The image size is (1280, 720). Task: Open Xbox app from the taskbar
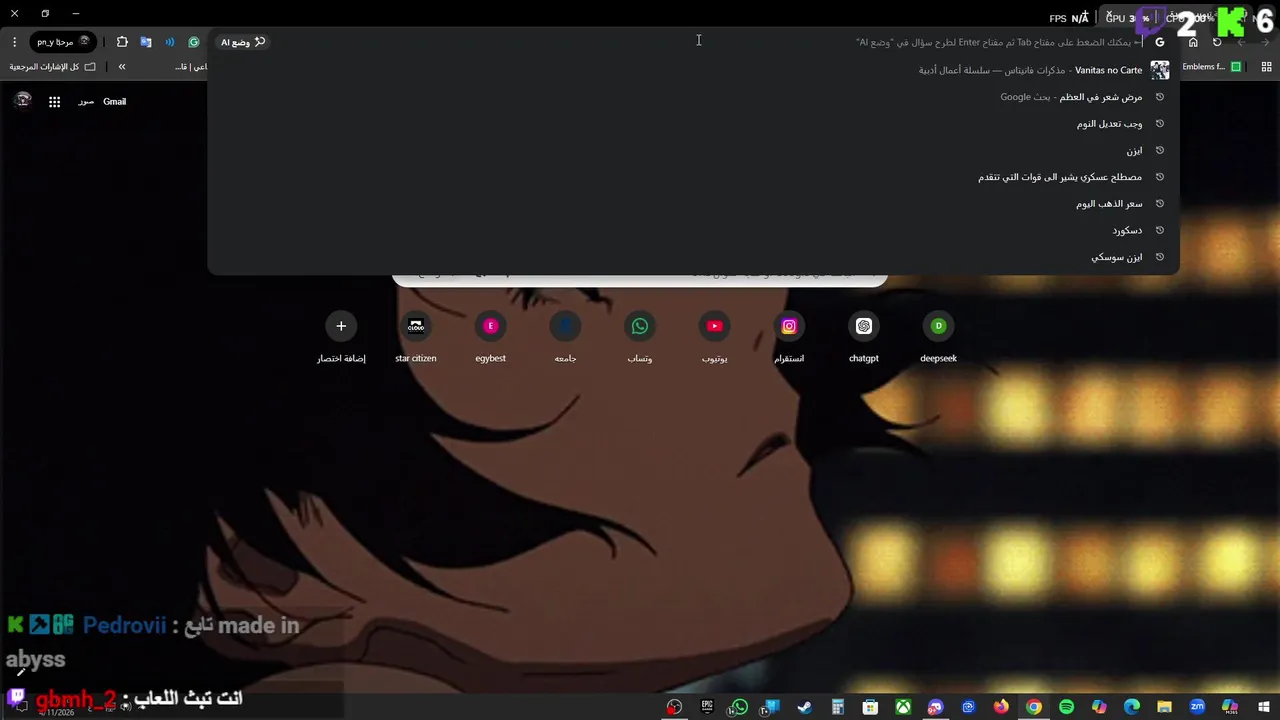(902, 707)
